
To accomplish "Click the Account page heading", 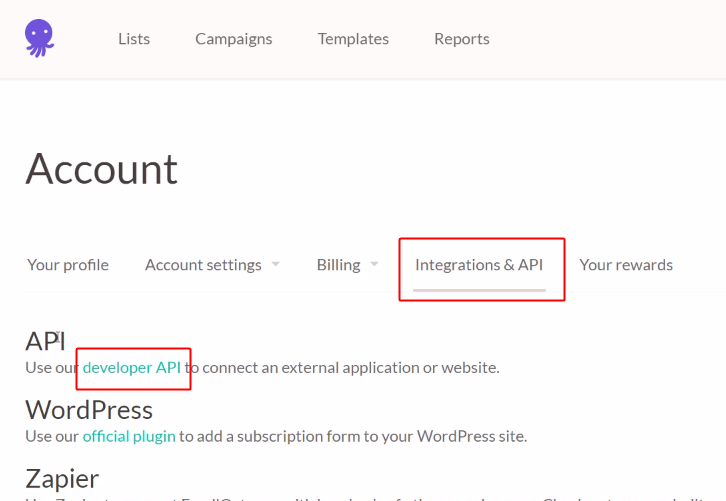I will tap(101, 169).
